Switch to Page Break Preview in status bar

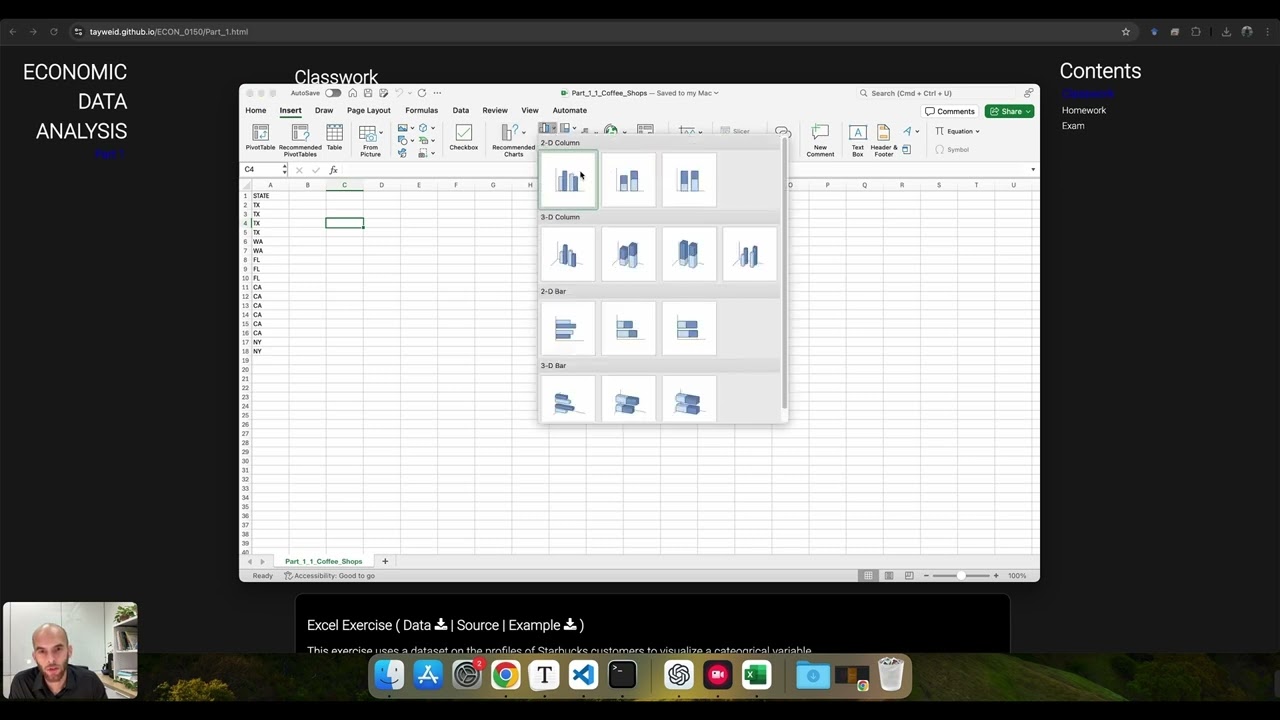(x=908, y=575)
